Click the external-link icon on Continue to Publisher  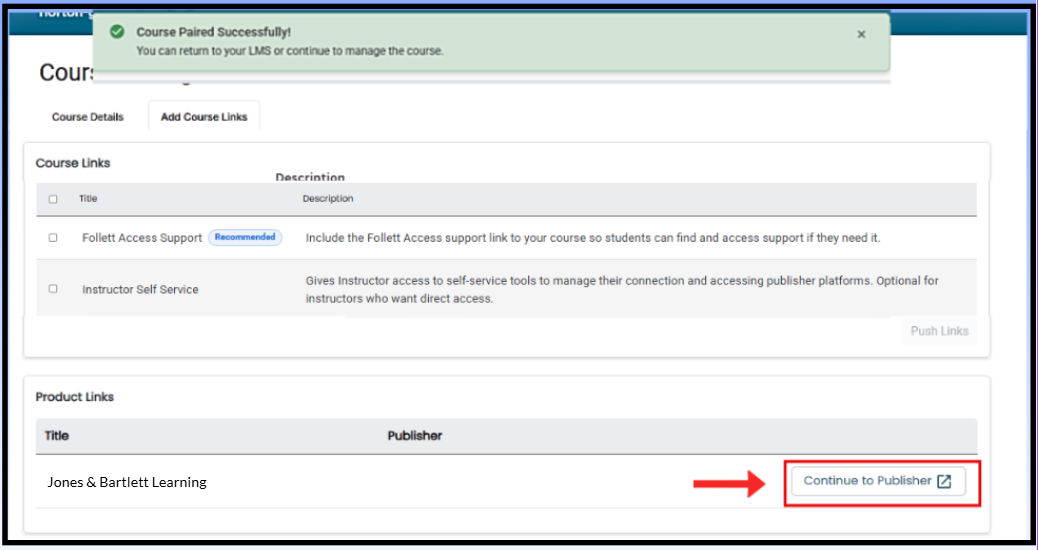click(x=944, y=481)
